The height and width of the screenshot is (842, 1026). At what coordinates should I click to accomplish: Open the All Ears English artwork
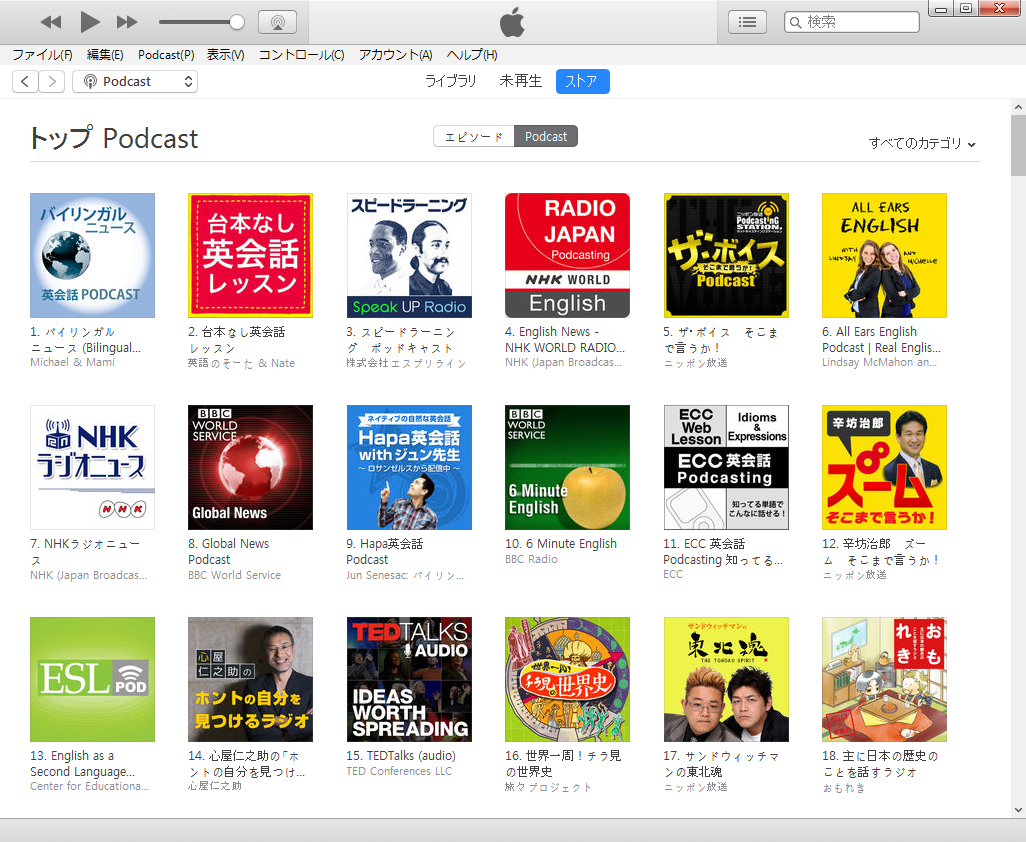884,255
